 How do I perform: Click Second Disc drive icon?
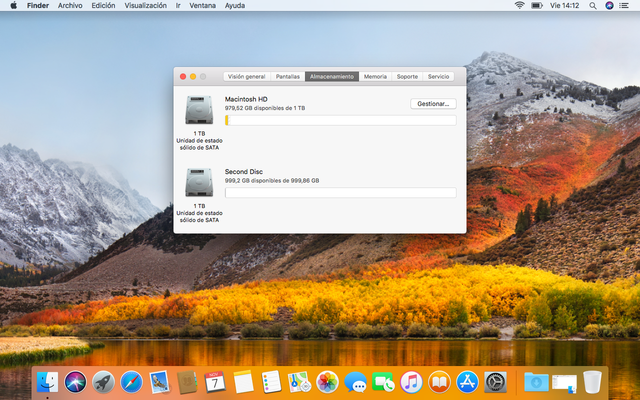pos(199,182)
